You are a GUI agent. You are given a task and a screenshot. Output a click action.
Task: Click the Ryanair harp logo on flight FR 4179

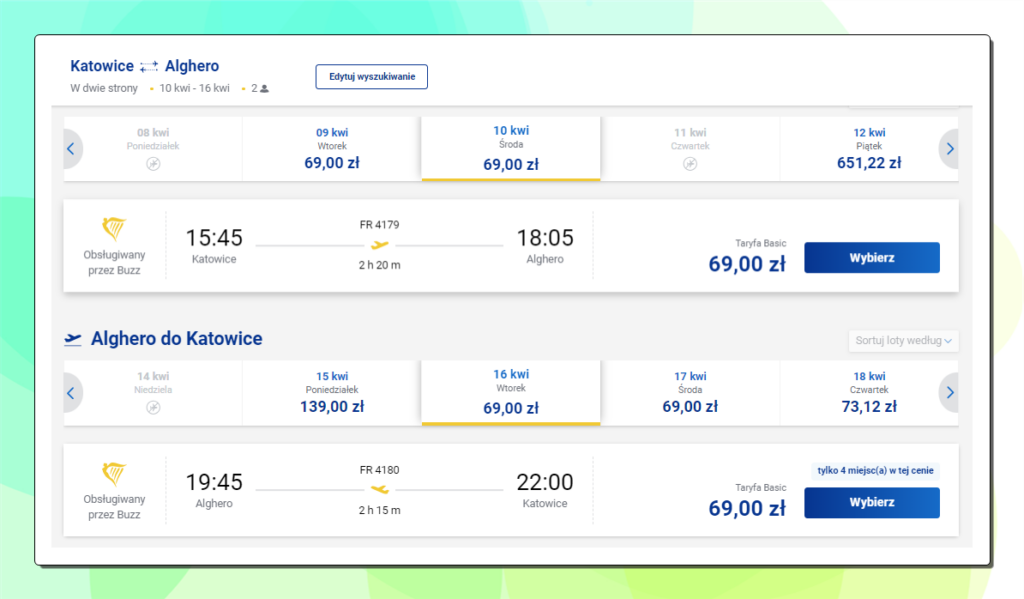point(114,229)
